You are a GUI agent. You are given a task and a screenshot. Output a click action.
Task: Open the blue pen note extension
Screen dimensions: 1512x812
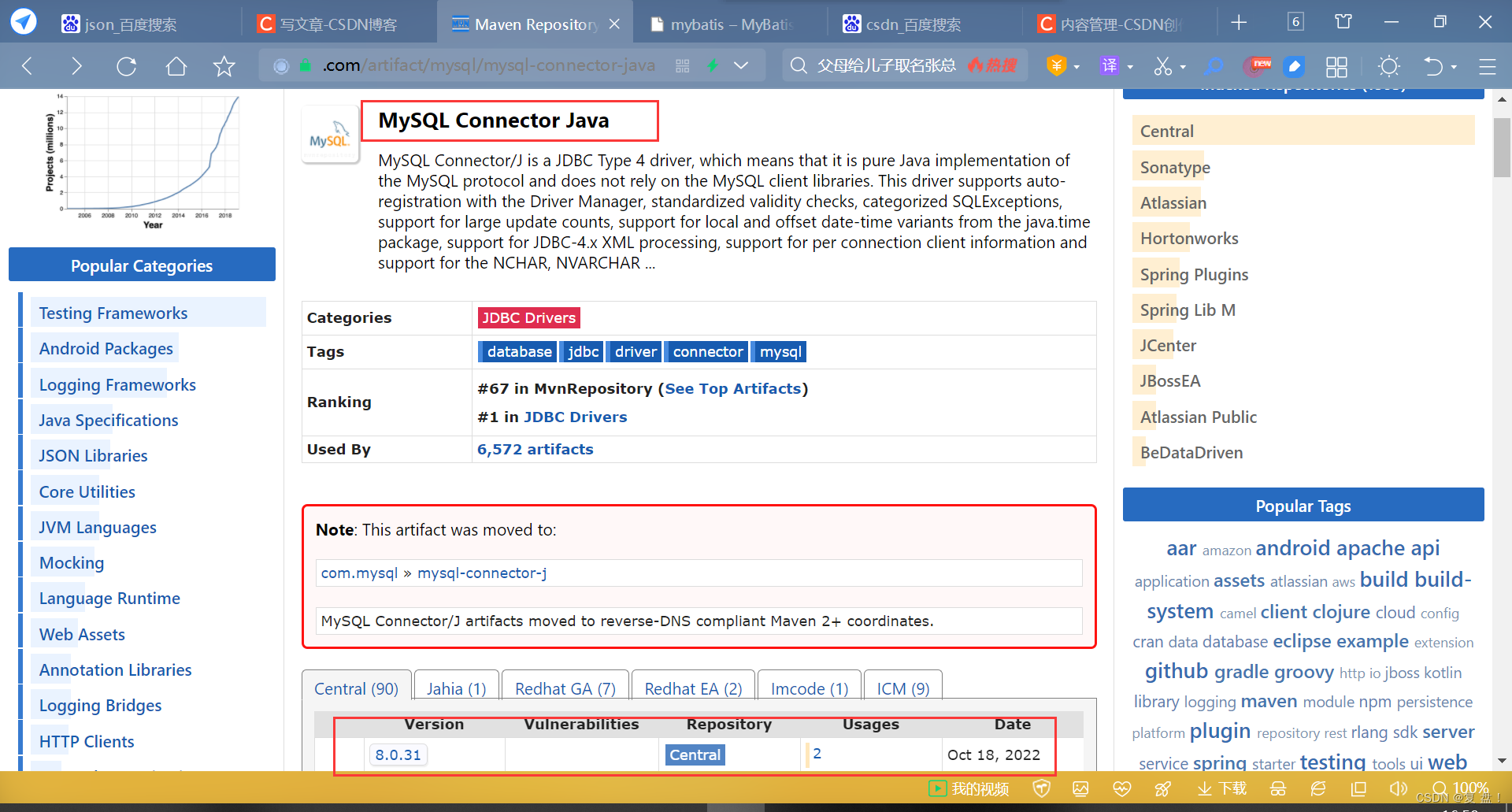[x=1294, y=66]
